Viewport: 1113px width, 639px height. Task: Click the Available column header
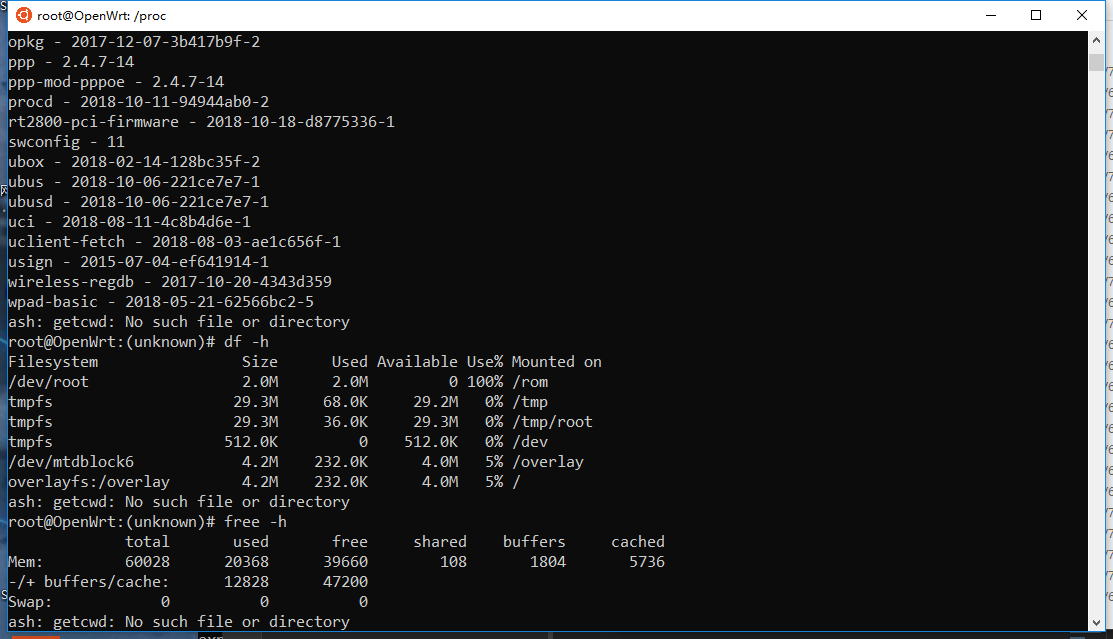coord(417,361)
